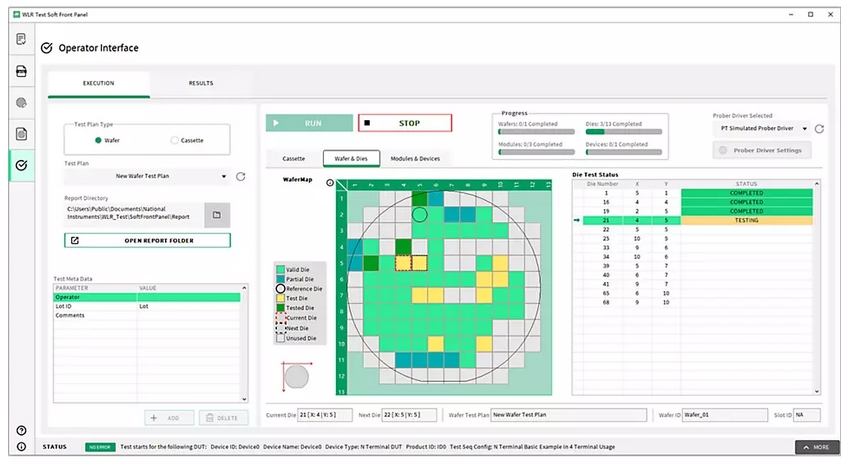The image size is (853, 470).
Task: Click the document icon in left sidebar
Action: click(x=21, y=133)
